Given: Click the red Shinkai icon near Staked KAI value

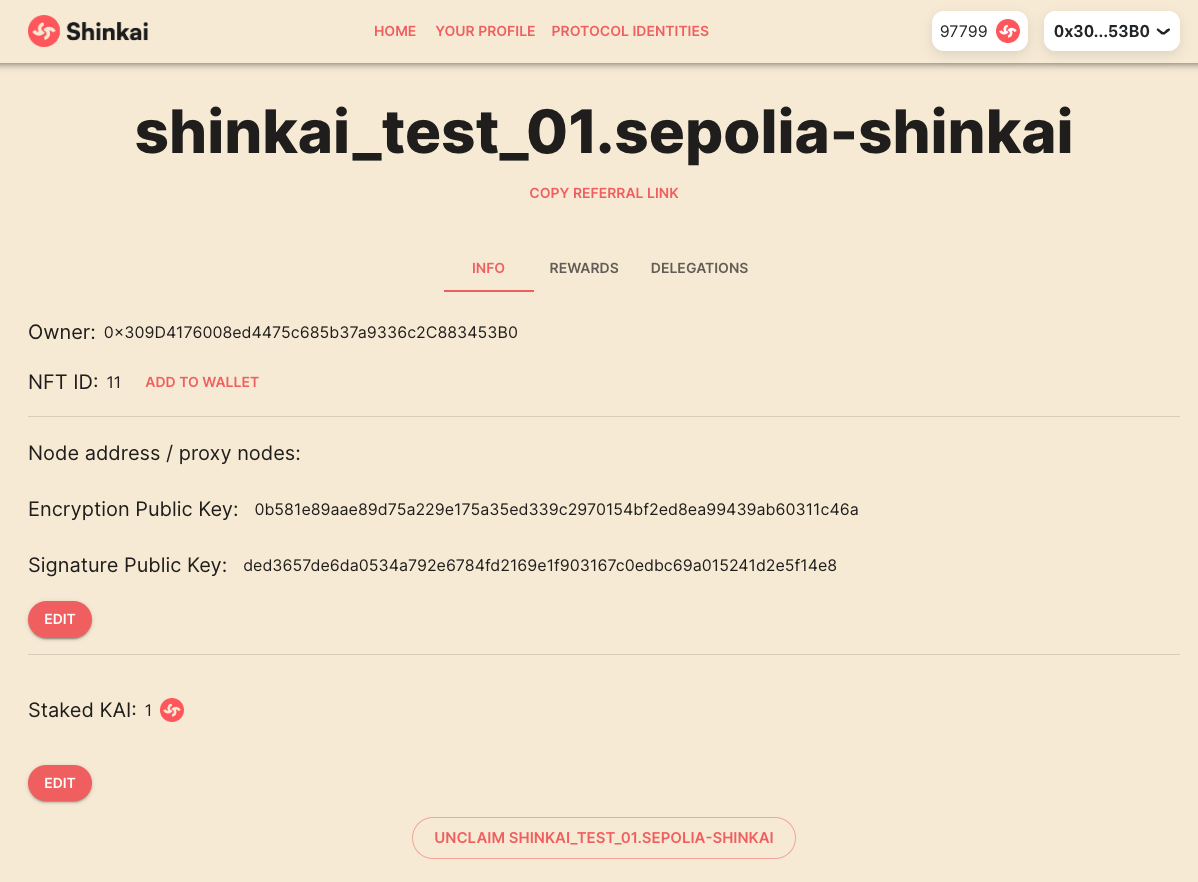Looking at the screenshot, I should coord(171,710).
